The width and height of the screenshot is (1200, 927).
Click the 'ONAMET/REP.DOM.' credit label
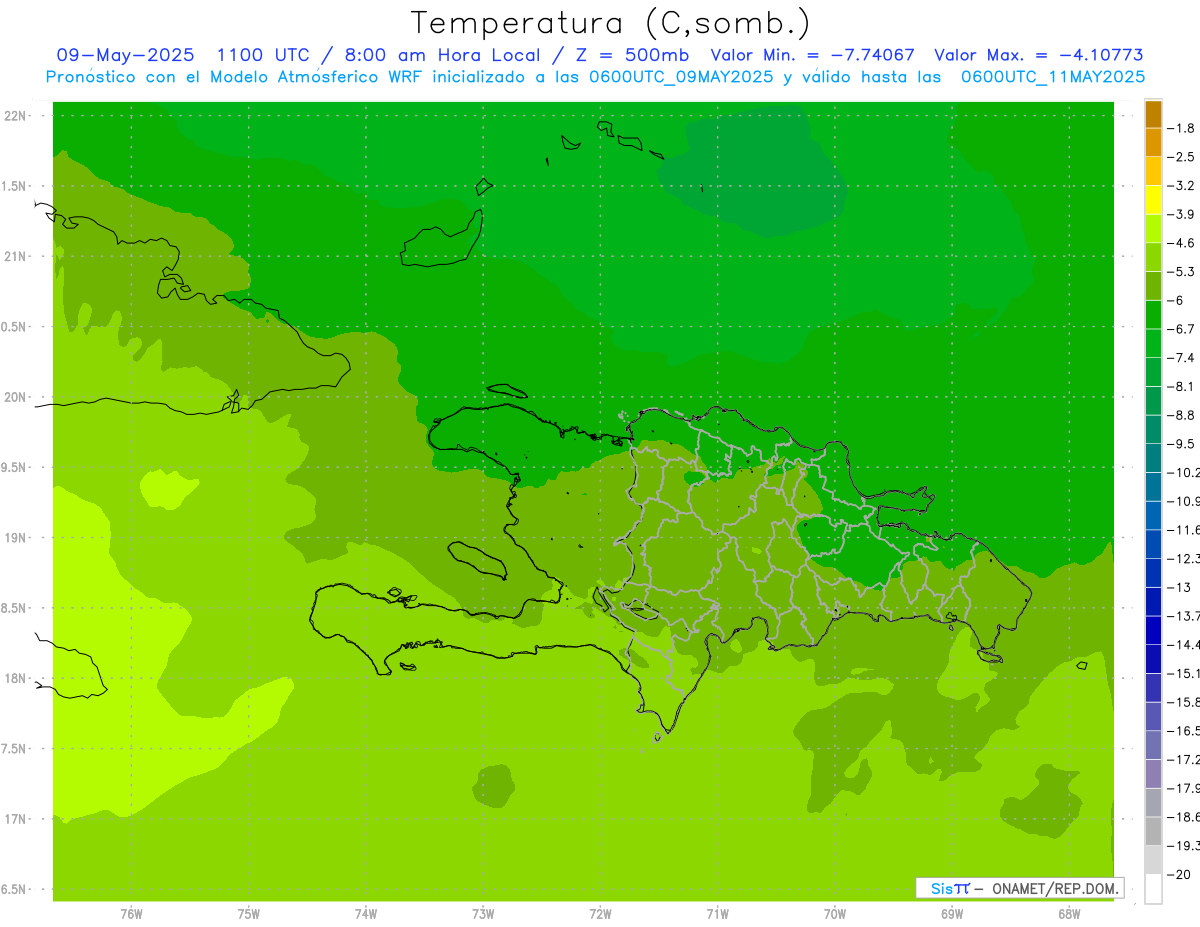click(1054, 888)
